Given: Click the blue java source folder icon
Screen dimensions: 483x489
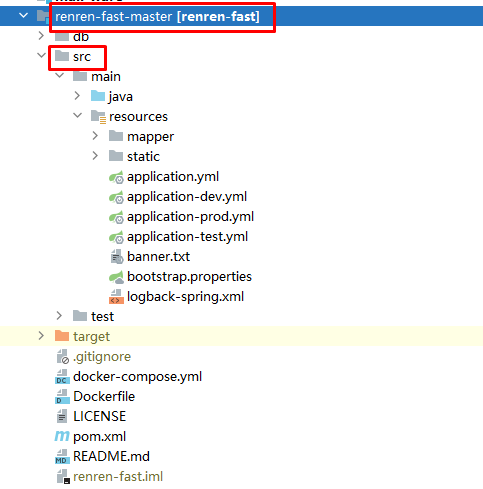Looking at the screenshot, I should [x=98, y=96].
